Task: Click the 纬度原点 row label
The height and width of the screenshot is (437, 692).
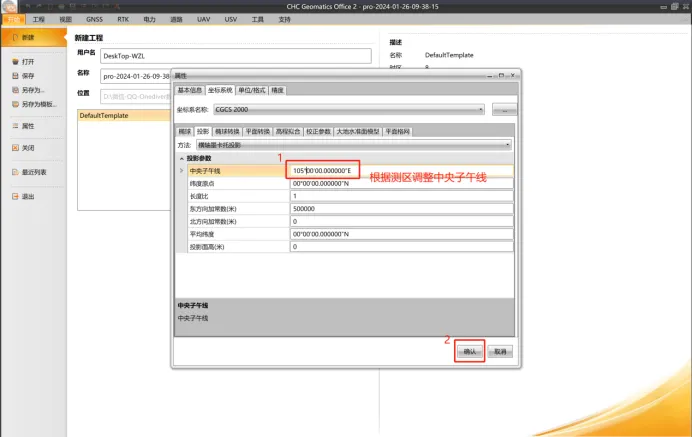Action: pyautogui.click(x=202, y=184)
